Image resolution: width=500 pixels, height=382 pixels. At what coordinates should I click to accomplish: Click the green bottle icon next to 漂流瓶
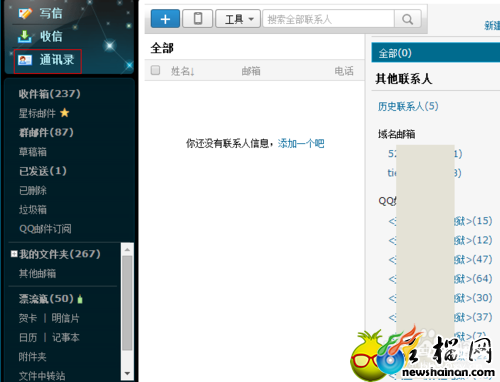coord(80,299)
